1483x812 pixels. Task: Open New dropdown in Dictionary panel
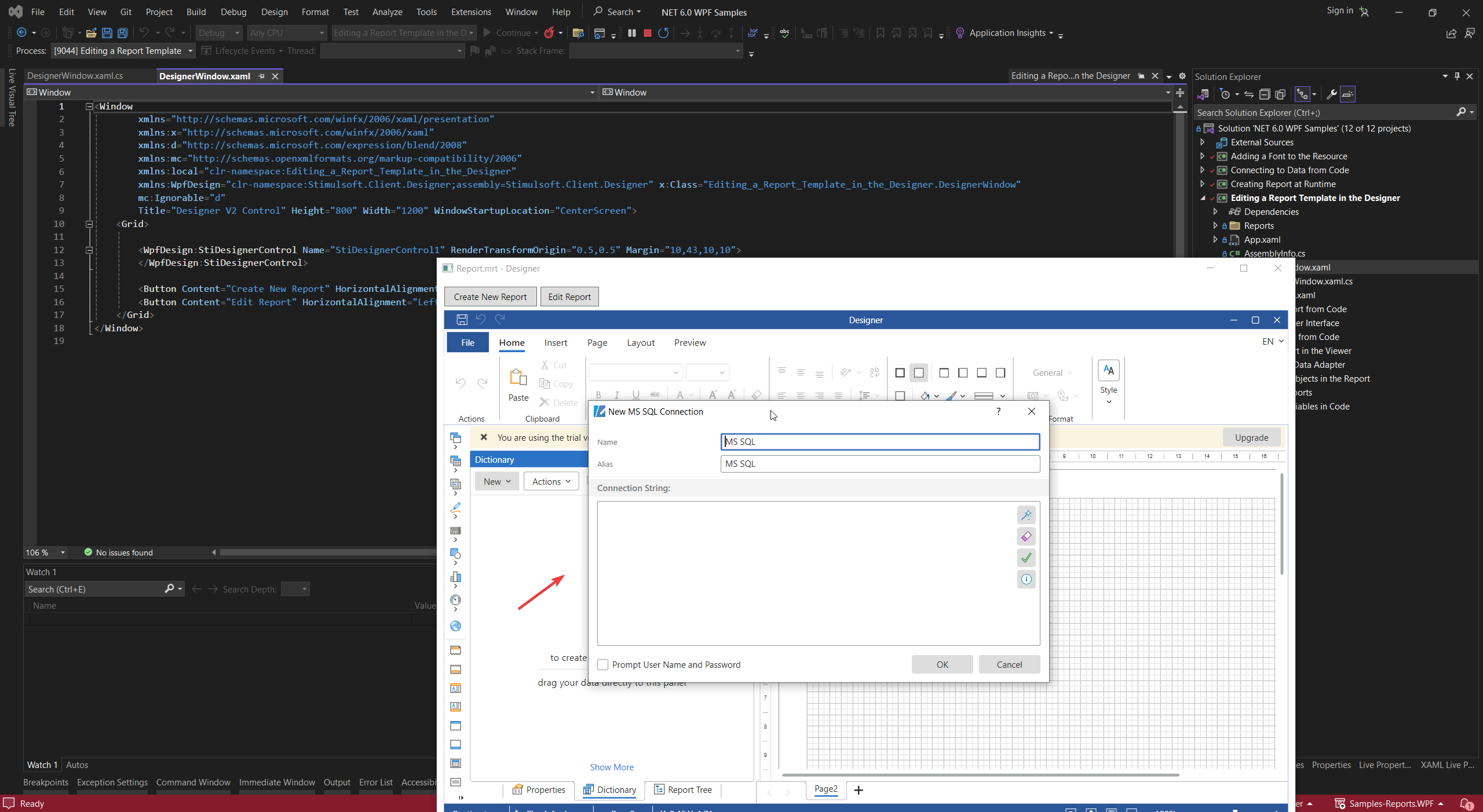[497, 481]
